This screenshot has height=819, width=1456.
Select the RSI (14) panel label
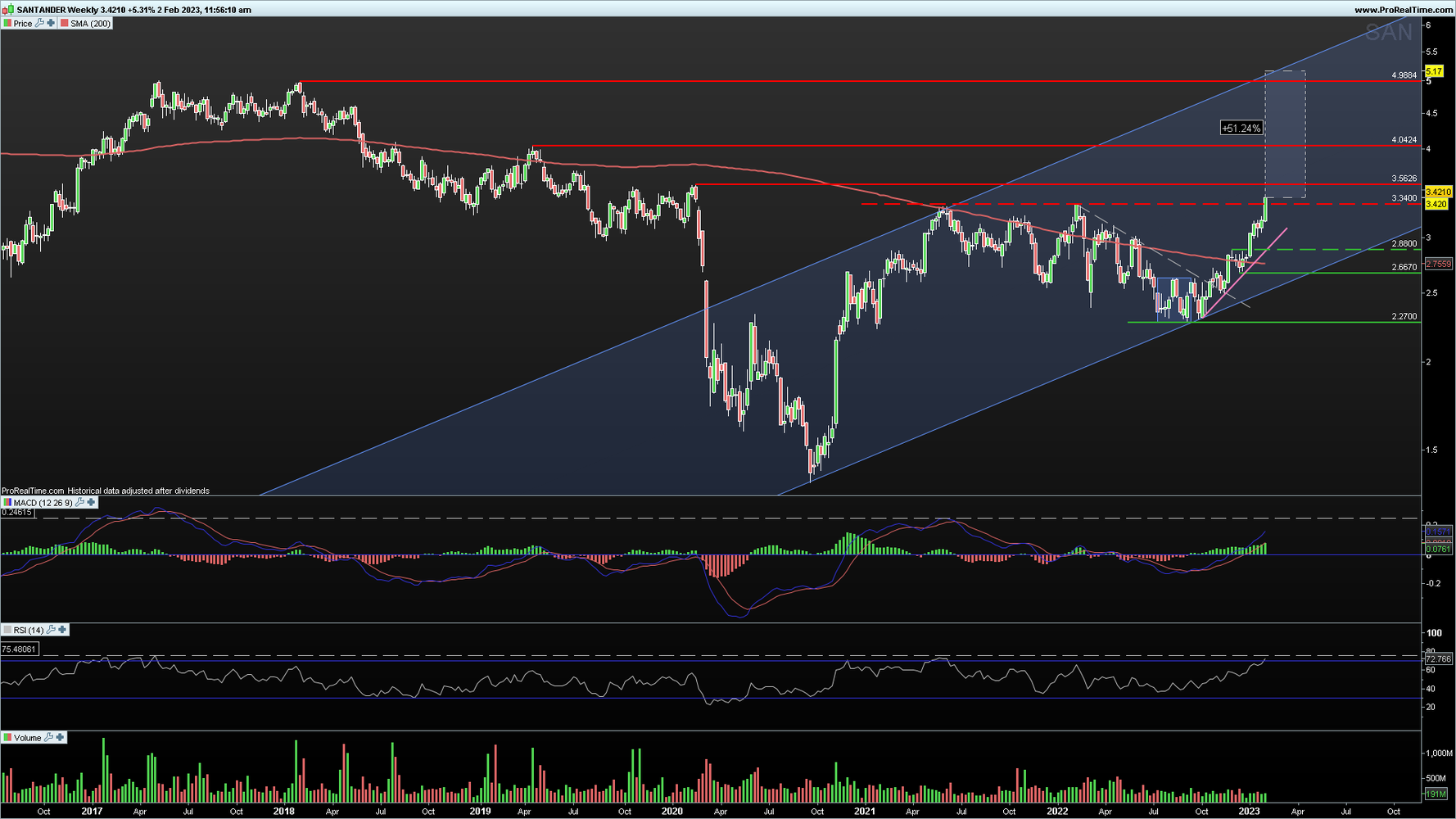pyautogui.click(x=29, y=631)
